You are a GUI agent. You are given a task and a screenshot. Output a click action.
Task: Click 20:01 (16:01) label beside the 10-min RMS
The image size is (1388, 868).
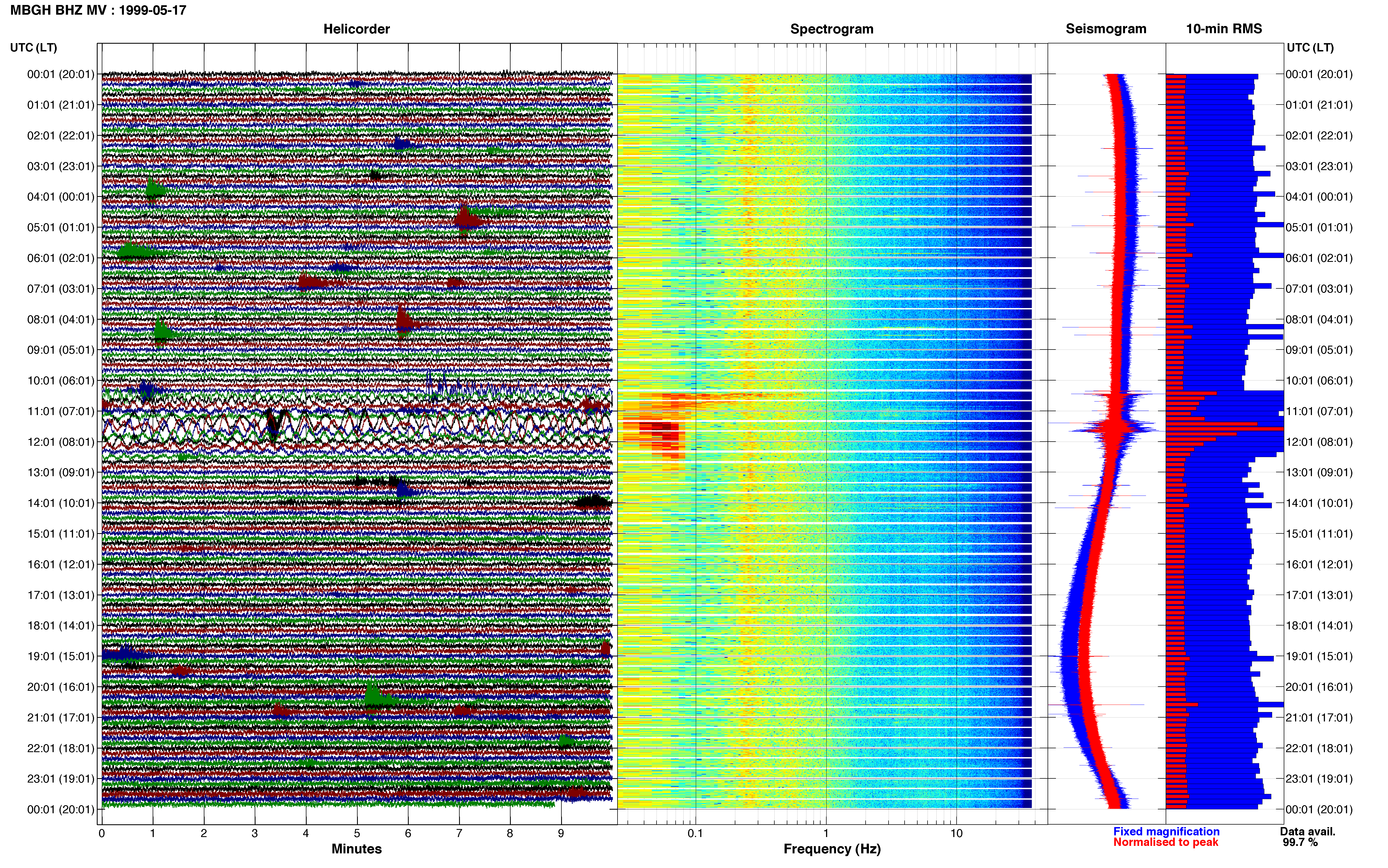pyautogui.click(x=1319, y=687)
